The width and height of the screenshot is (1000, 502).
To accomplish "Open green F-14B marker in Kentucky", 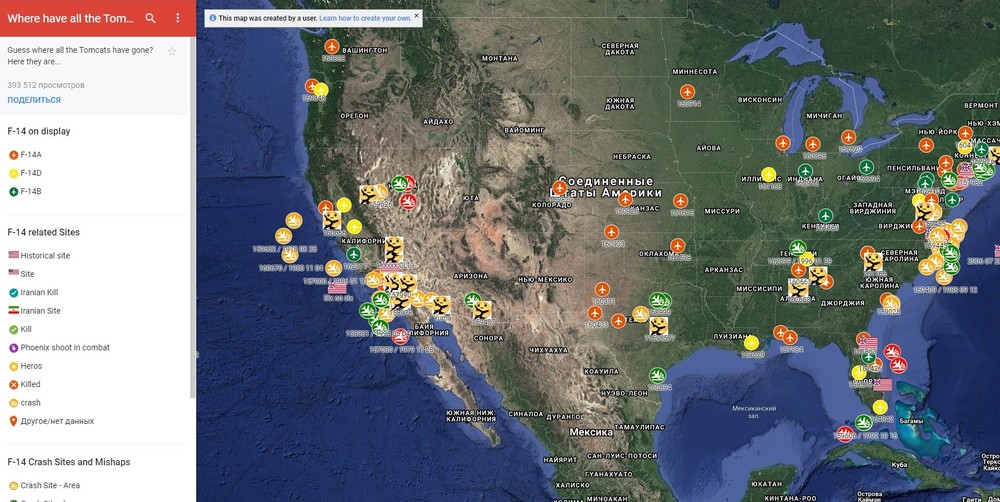I will click(826, 216).
